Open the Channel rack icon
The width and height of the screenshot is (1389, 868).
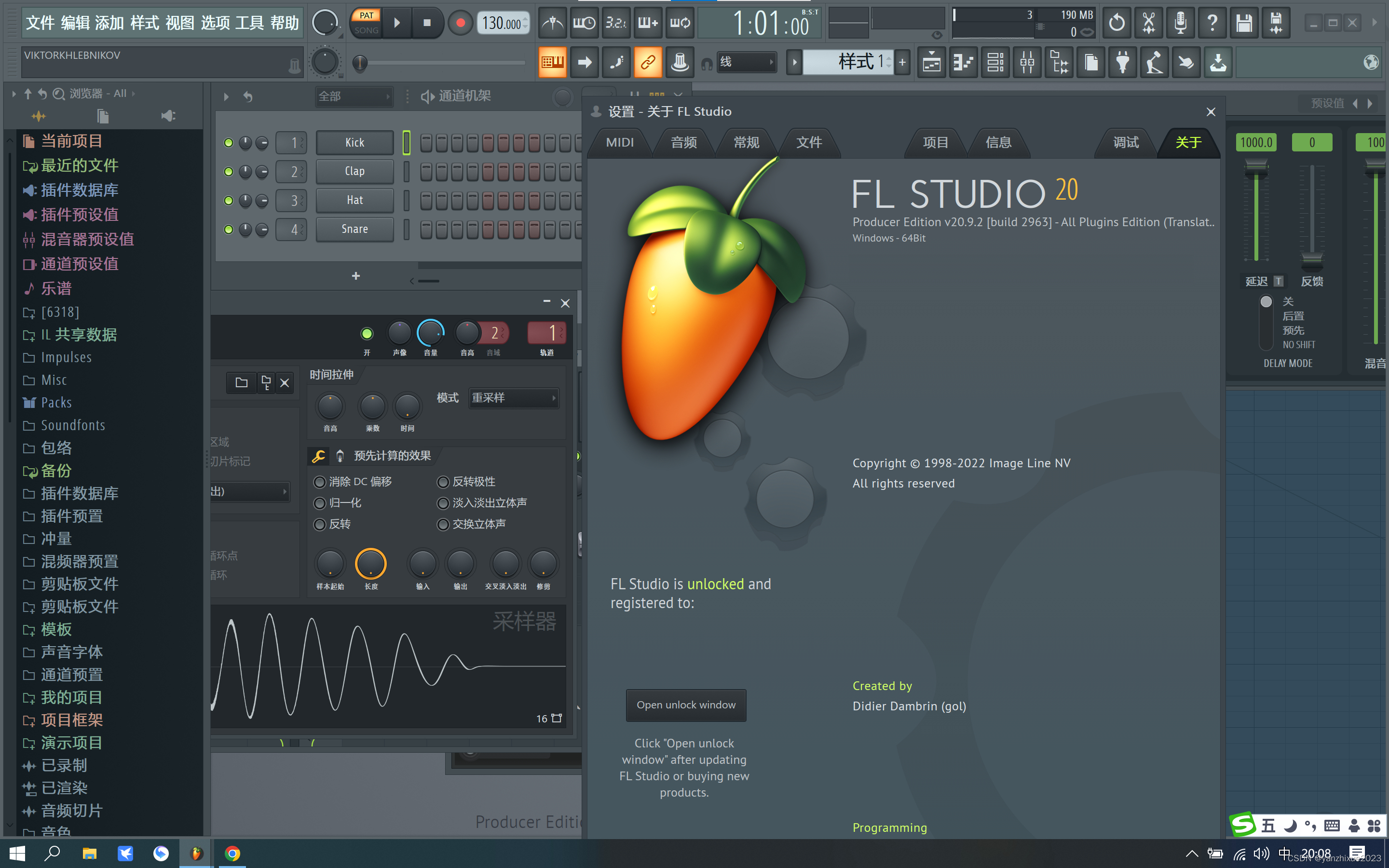[995, 62]
